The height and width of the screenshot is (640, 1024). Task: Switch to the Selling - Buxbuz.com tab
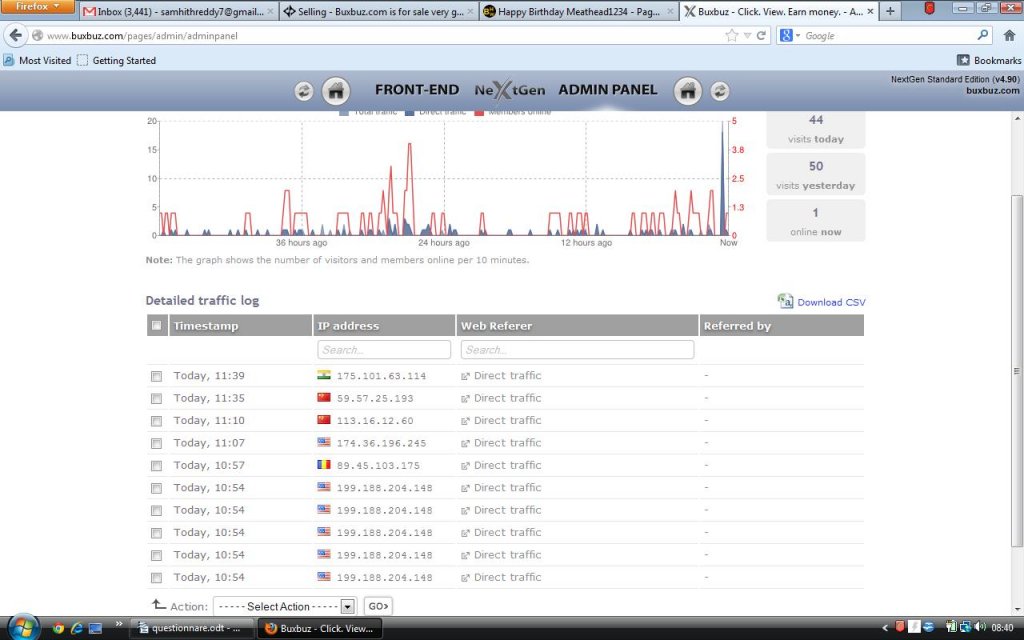pos(379,11)
